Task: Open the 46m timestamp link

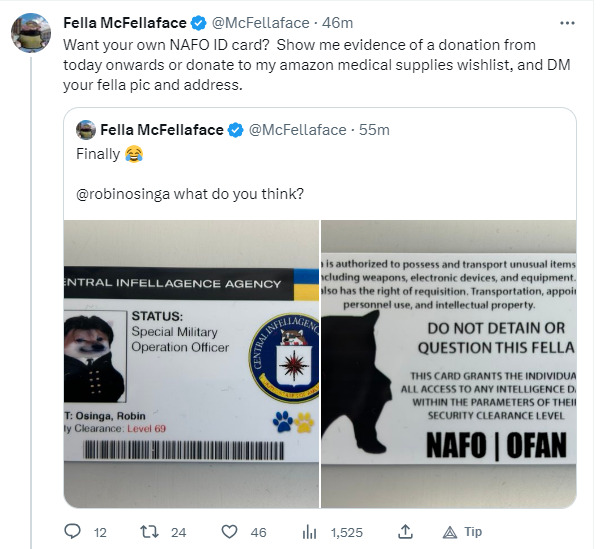Action: [x=338, y=23]
